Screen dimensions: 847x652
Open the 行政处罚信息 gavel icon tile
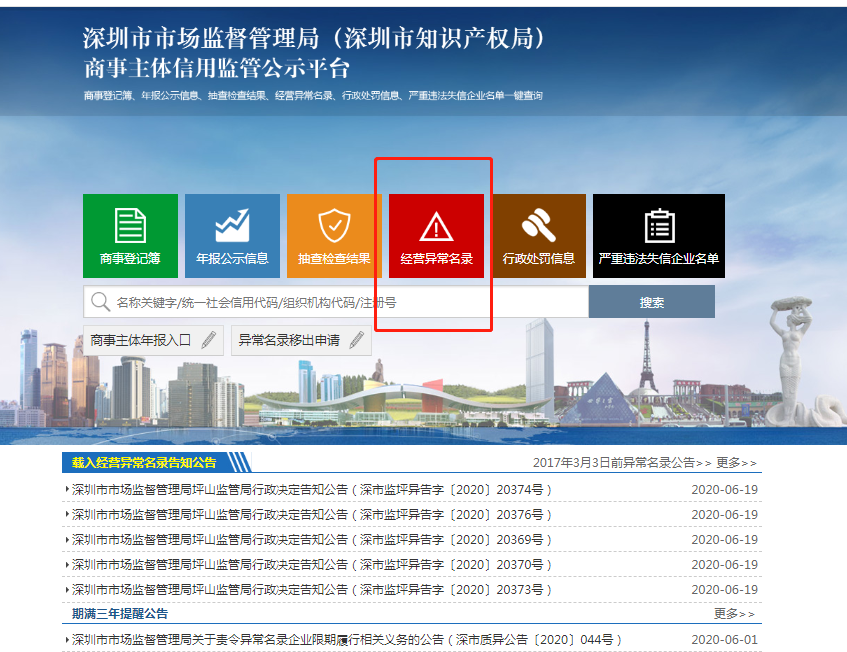point(539,236)
